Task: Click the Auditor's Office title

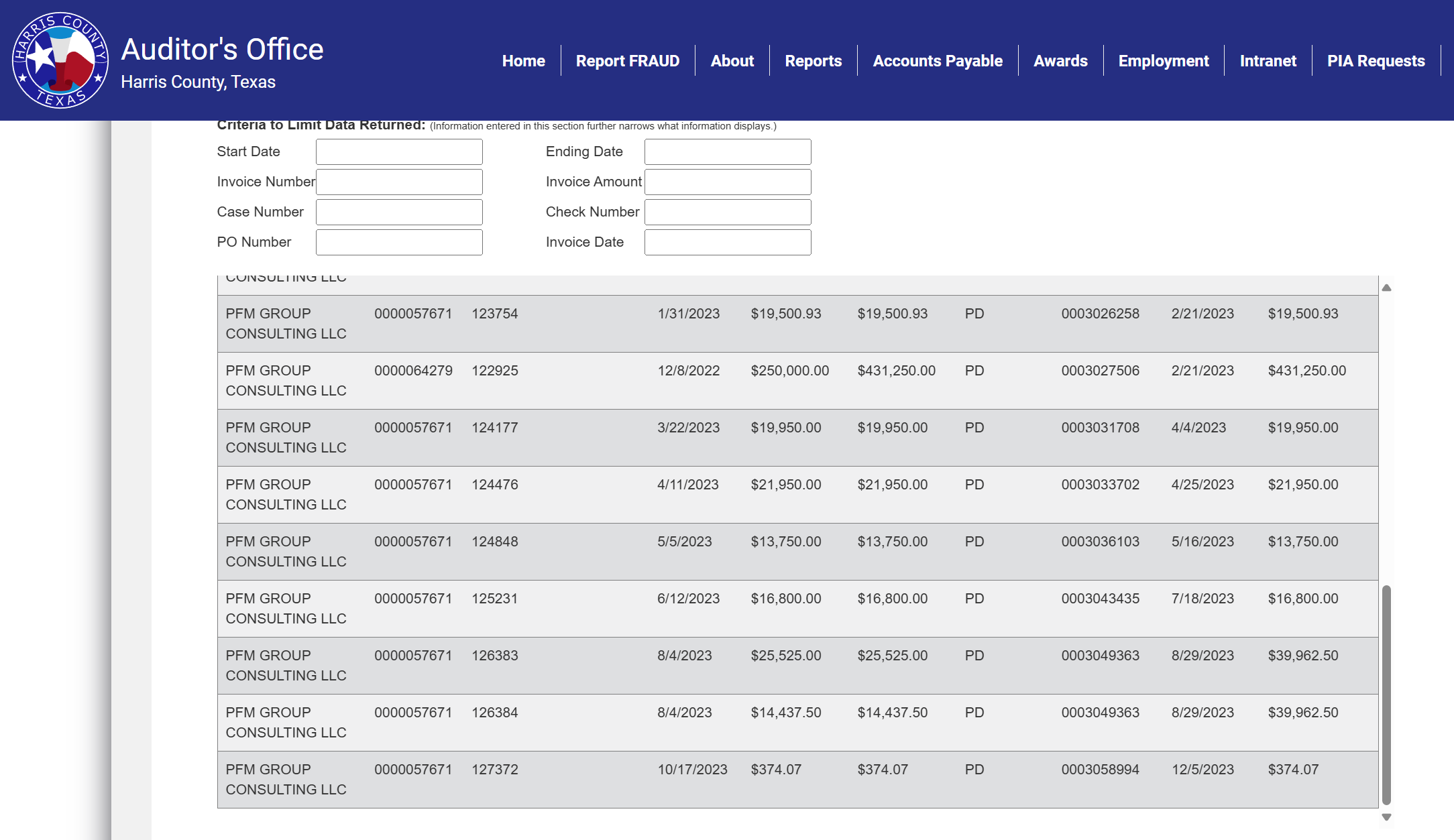Action: [222, 50]
